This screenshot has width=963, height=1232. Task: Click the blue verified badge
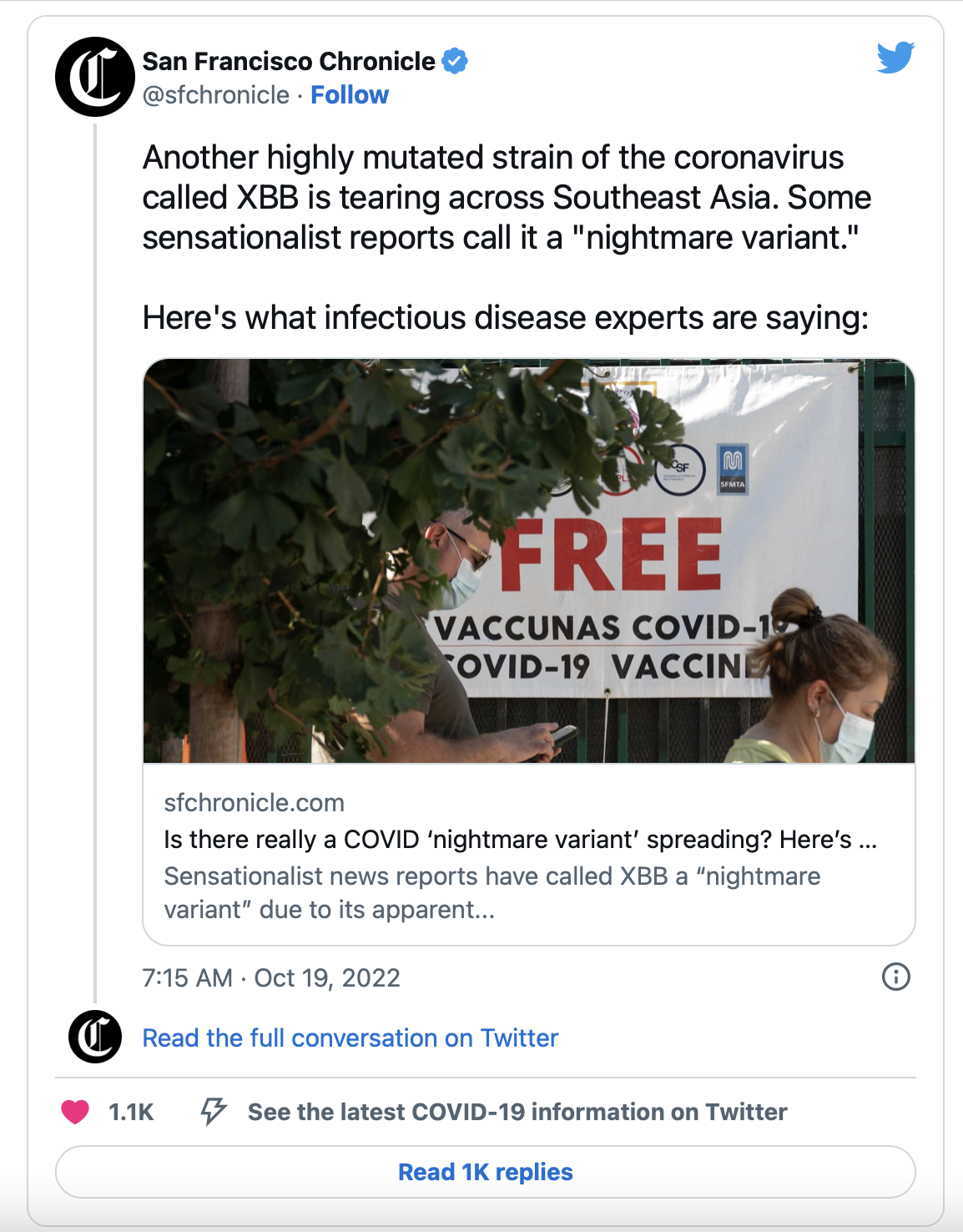pos(455,61)
